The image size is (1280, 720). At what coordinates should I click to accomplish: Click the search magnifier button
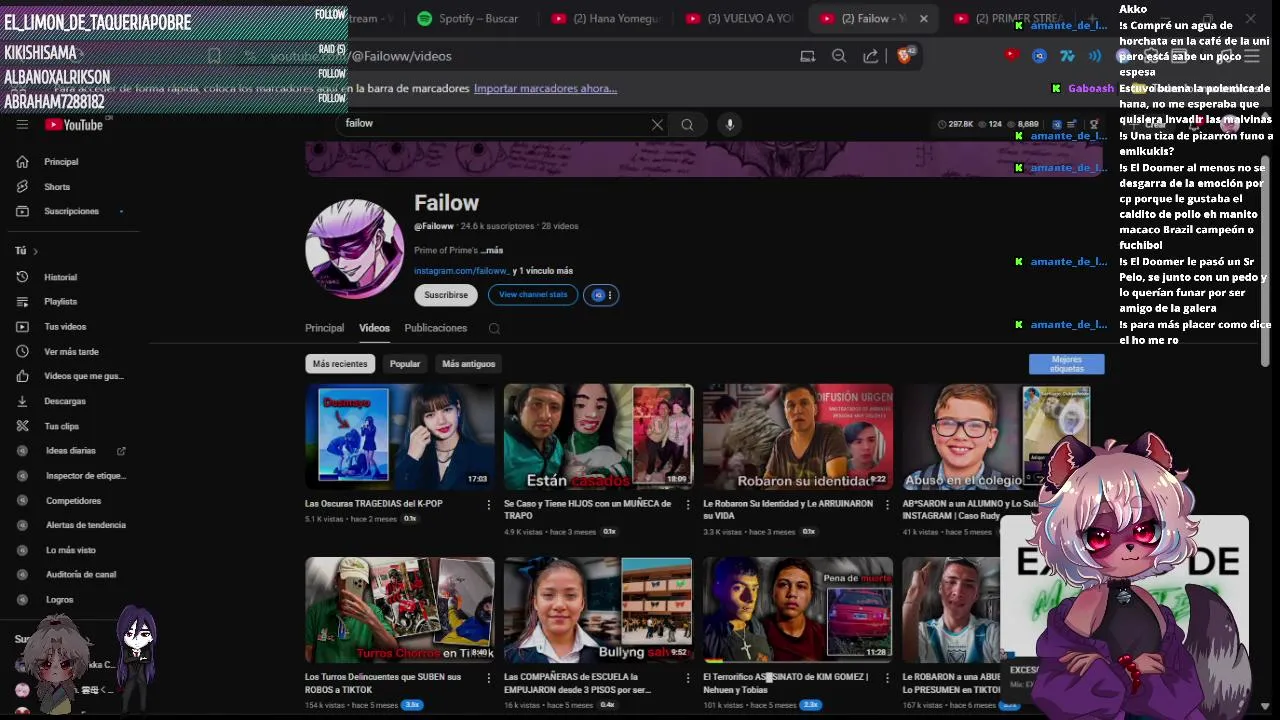click(x=687, y=125)
